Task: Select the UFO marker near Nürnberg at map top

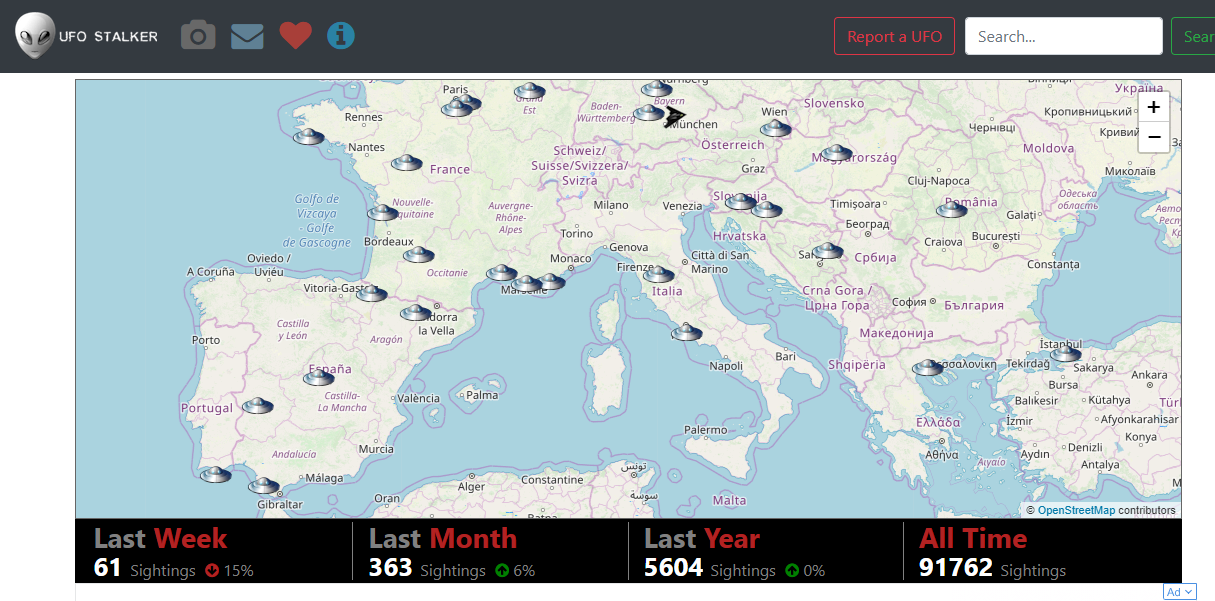Action: pos(656,89)
